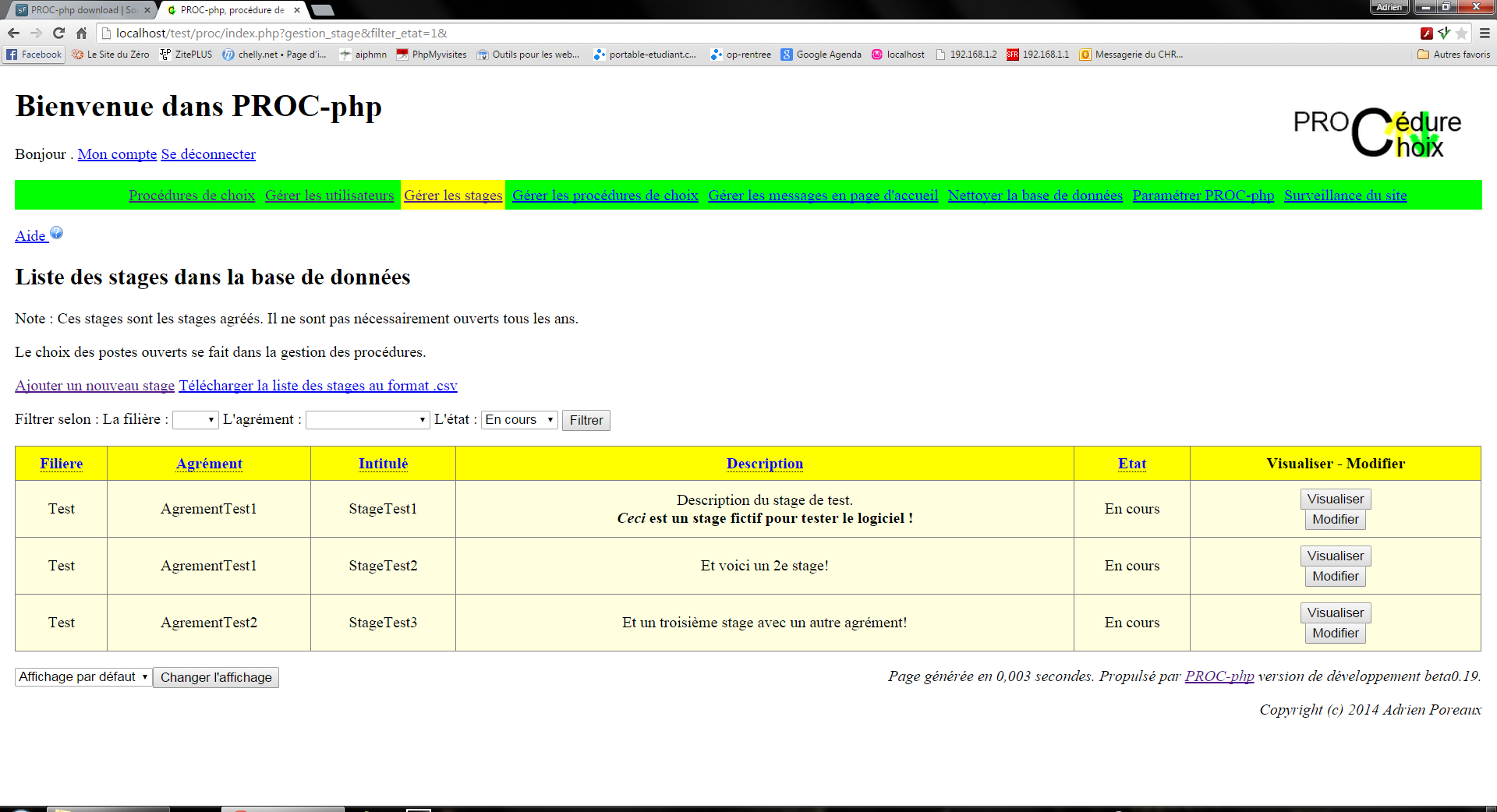Viewport: 1497px width, 812px height.
Task: Bookmark this page with the star icon
Action: point(1460,34)
